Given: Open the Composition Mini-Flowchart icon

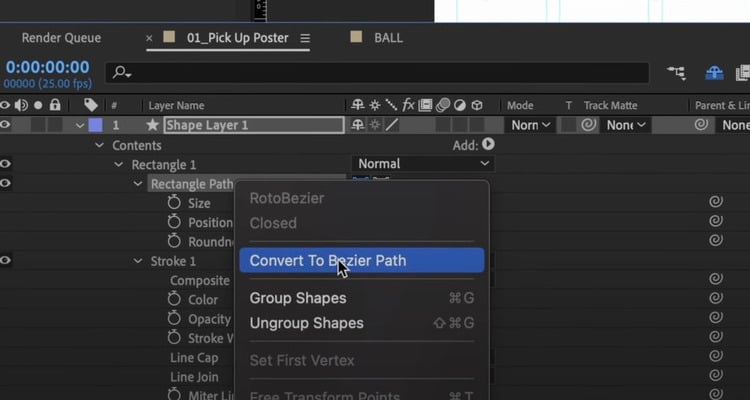Looking at the screenshot, I should [676, 73].
